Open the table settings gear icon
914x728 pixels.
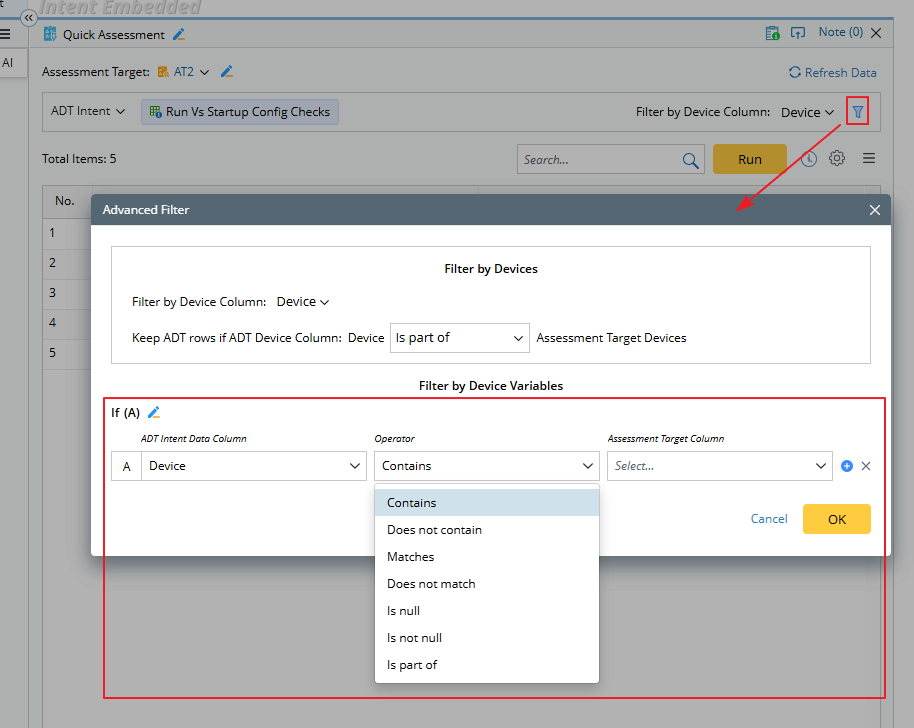(x=837, y=159)
